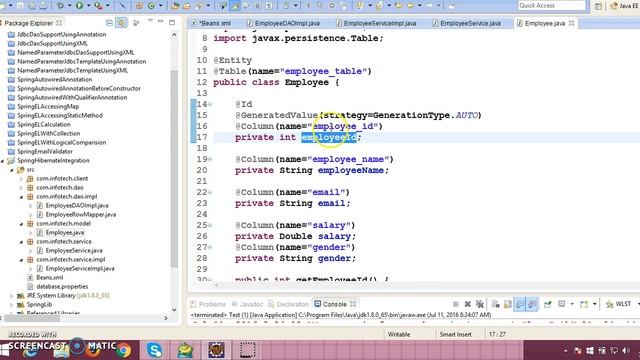Click the Quick Access search field

[551, 6]
